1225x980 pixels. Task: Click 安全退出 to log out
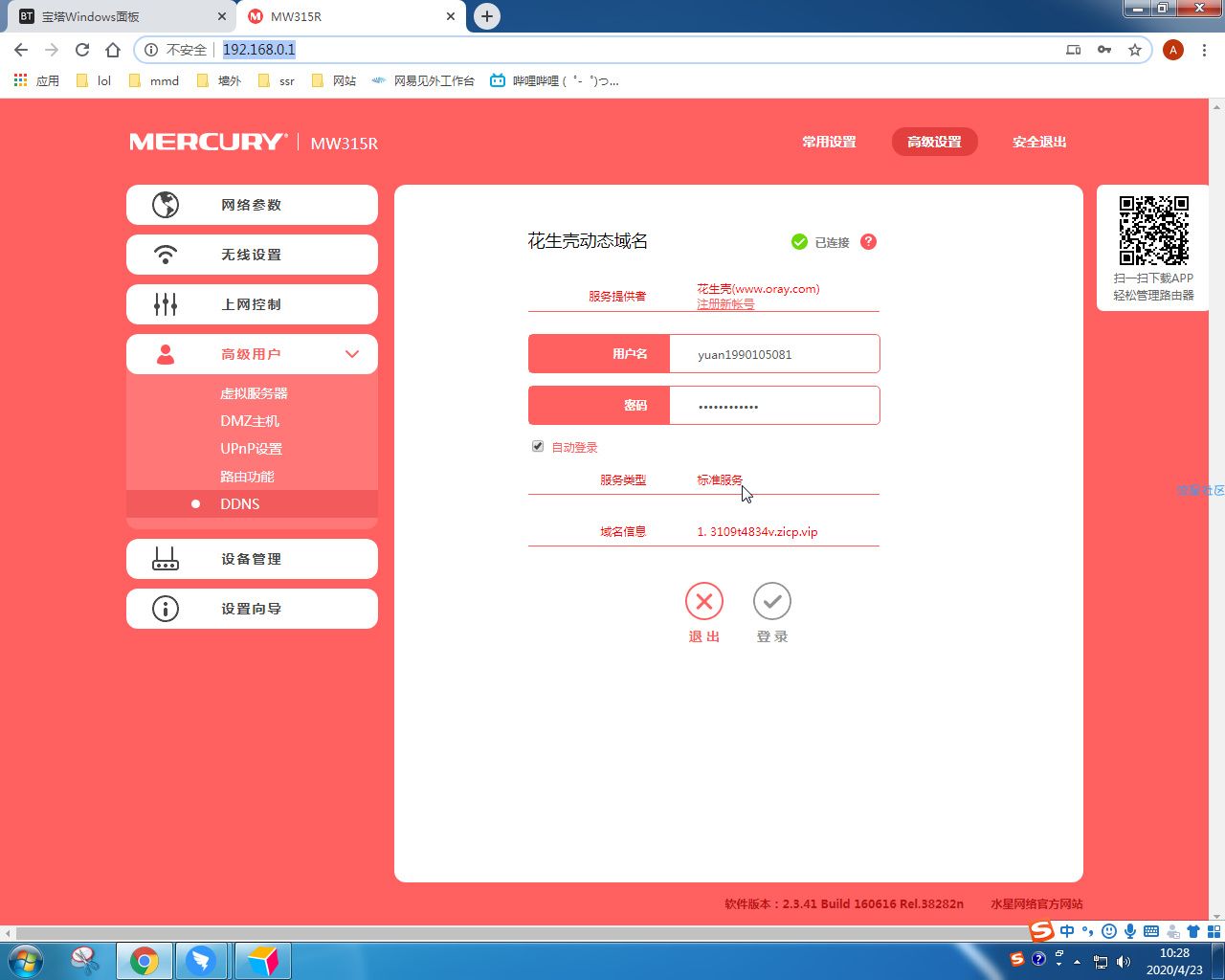point(1039,142)
